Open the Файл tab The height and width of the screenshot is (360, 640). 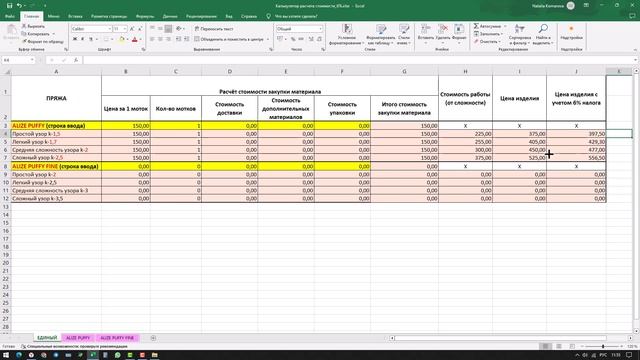[x=10, y=16]
